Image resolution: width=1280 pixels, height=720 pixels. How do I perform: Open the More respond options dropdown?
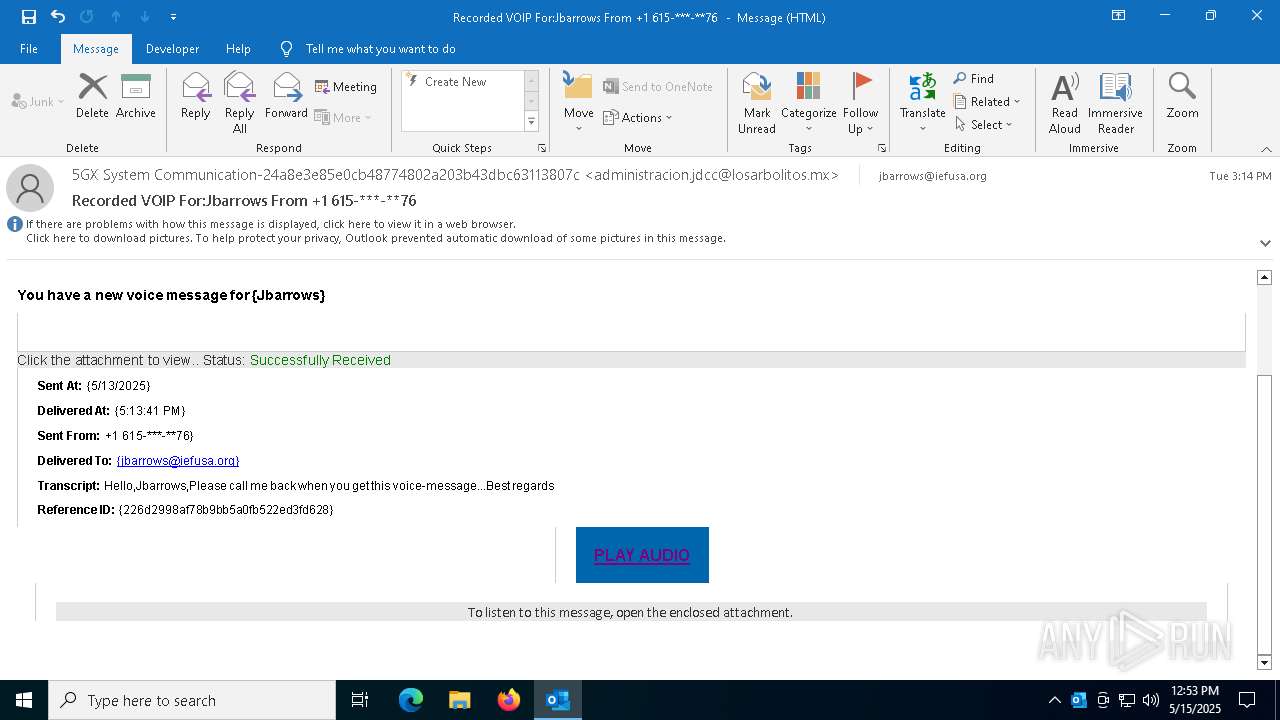(x=343, y=117)
